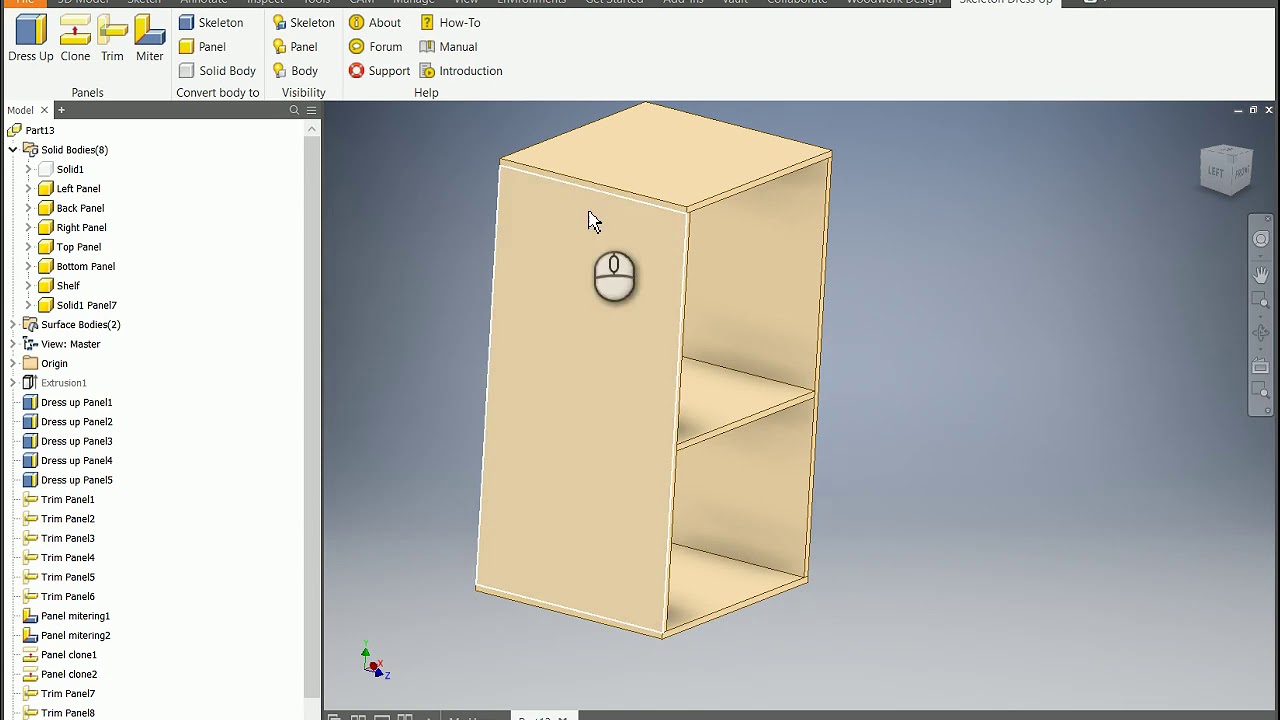Select Panel clone1 feature
The width and height of the screenshot is (1280, 720).
(60, 654)
